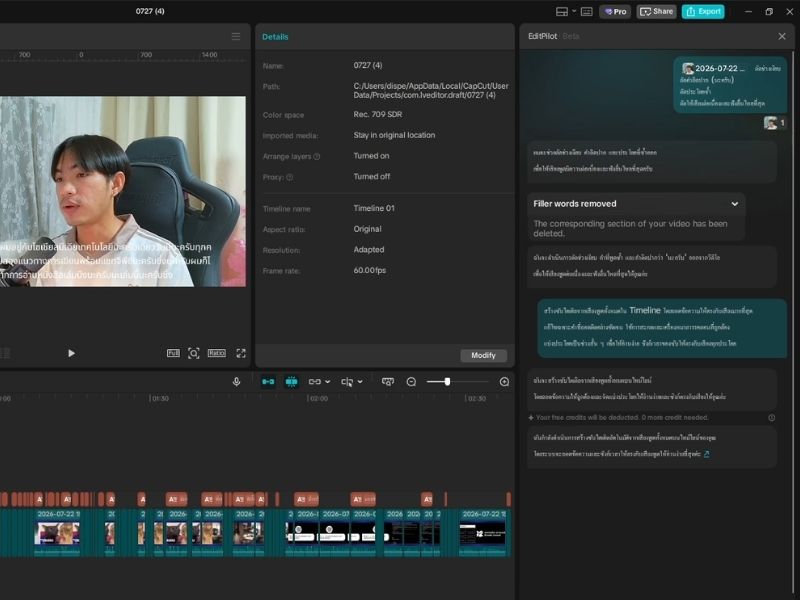
Task: Play the preview video
Action: point(71,353)
